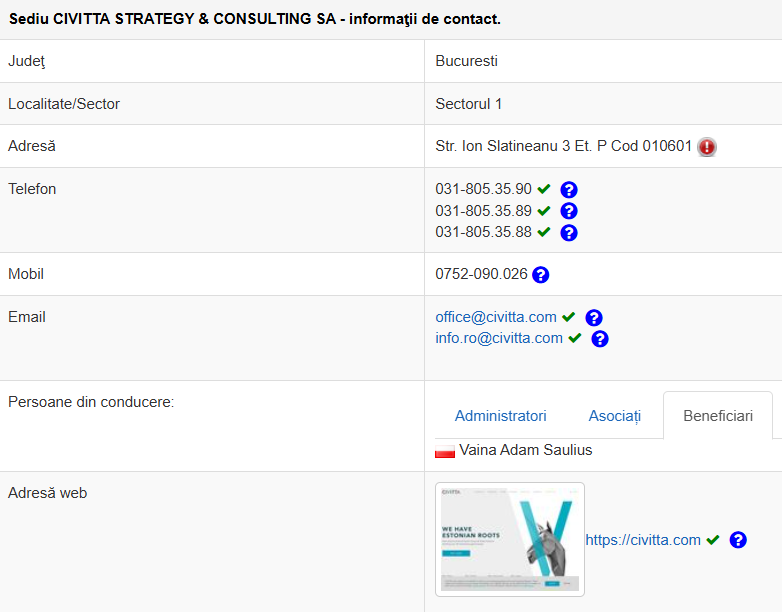Click green checkmark after office@civitta.com
The height and width of the screenshot is (612, 782).
569,317
